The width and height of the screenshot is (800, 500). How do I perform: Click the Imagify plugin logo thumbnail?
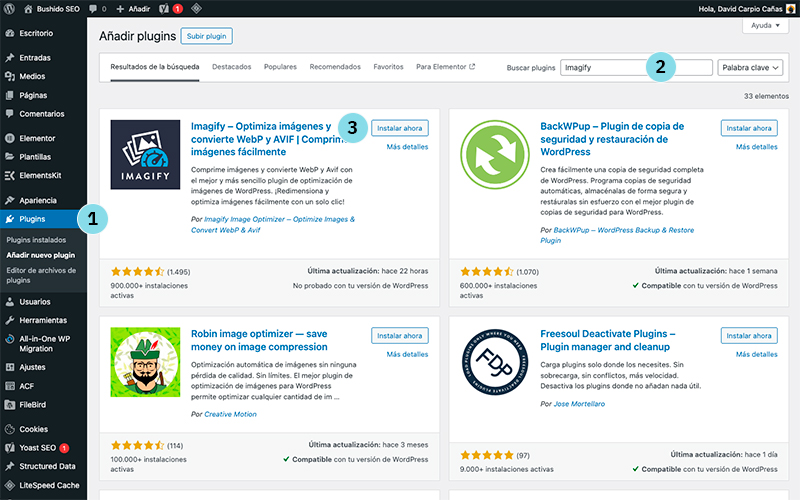(x=145, y=155)
